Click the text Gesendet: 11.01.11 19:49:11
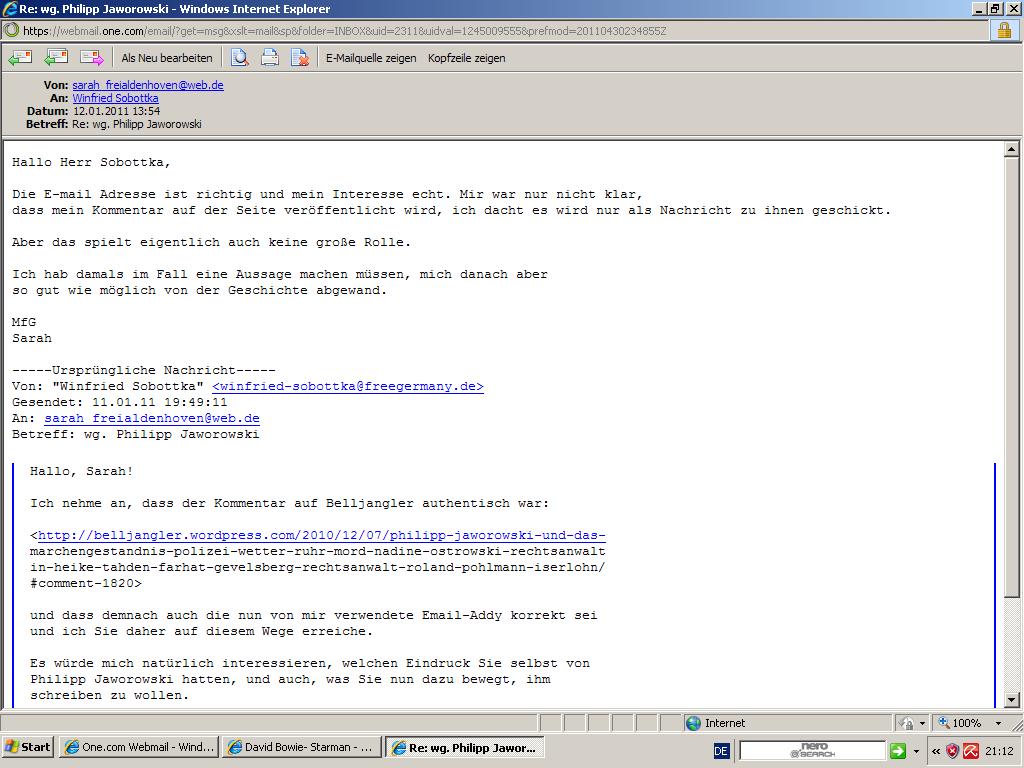The width and height of the screenshot is (1024, 768). click(120, 402)
